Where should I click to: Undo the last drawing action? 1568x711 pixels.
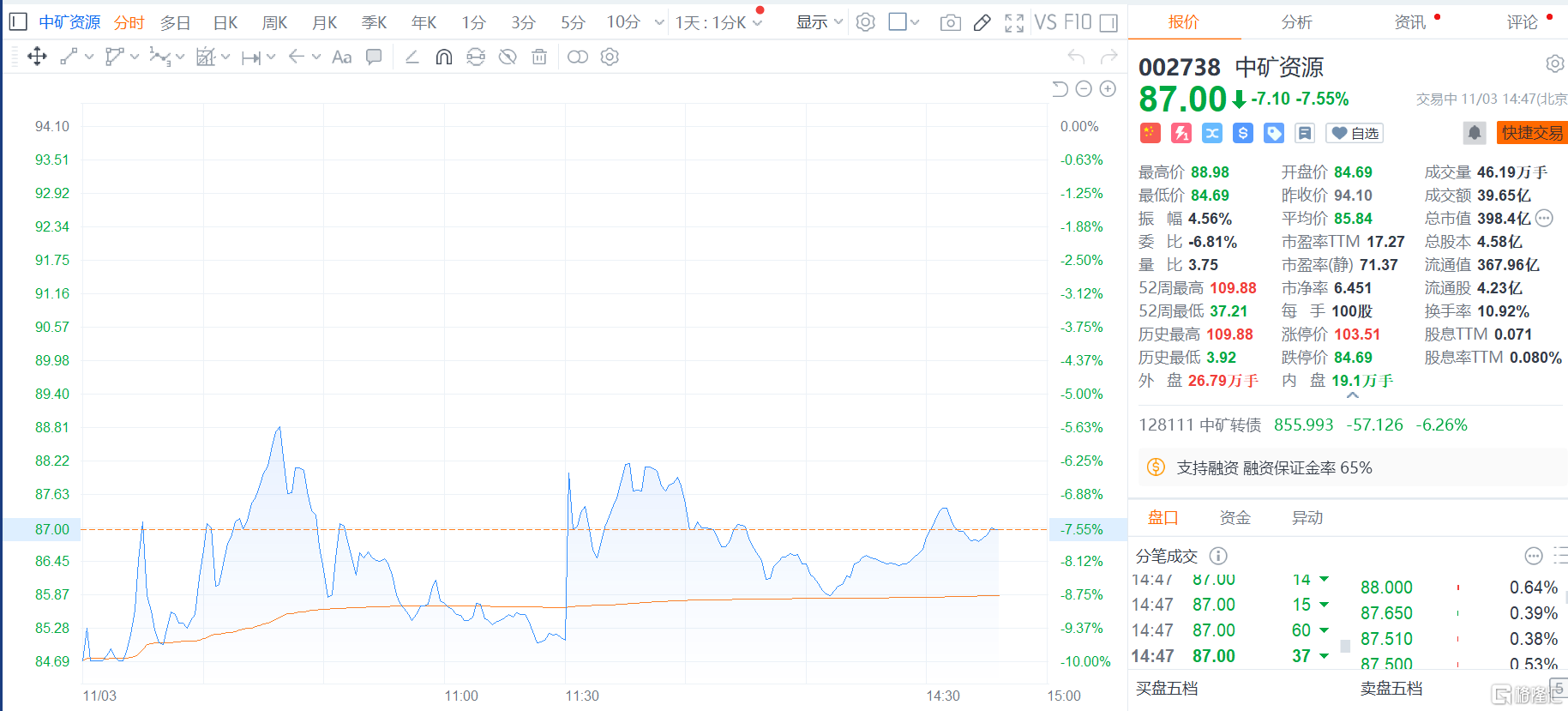tap(1076, 57)
